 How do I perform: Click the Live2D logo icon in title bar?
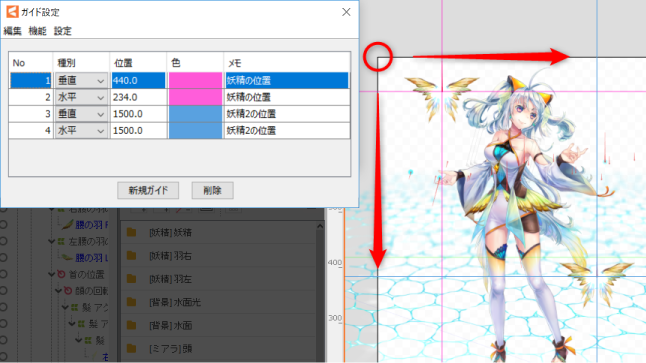click(12, 12)
